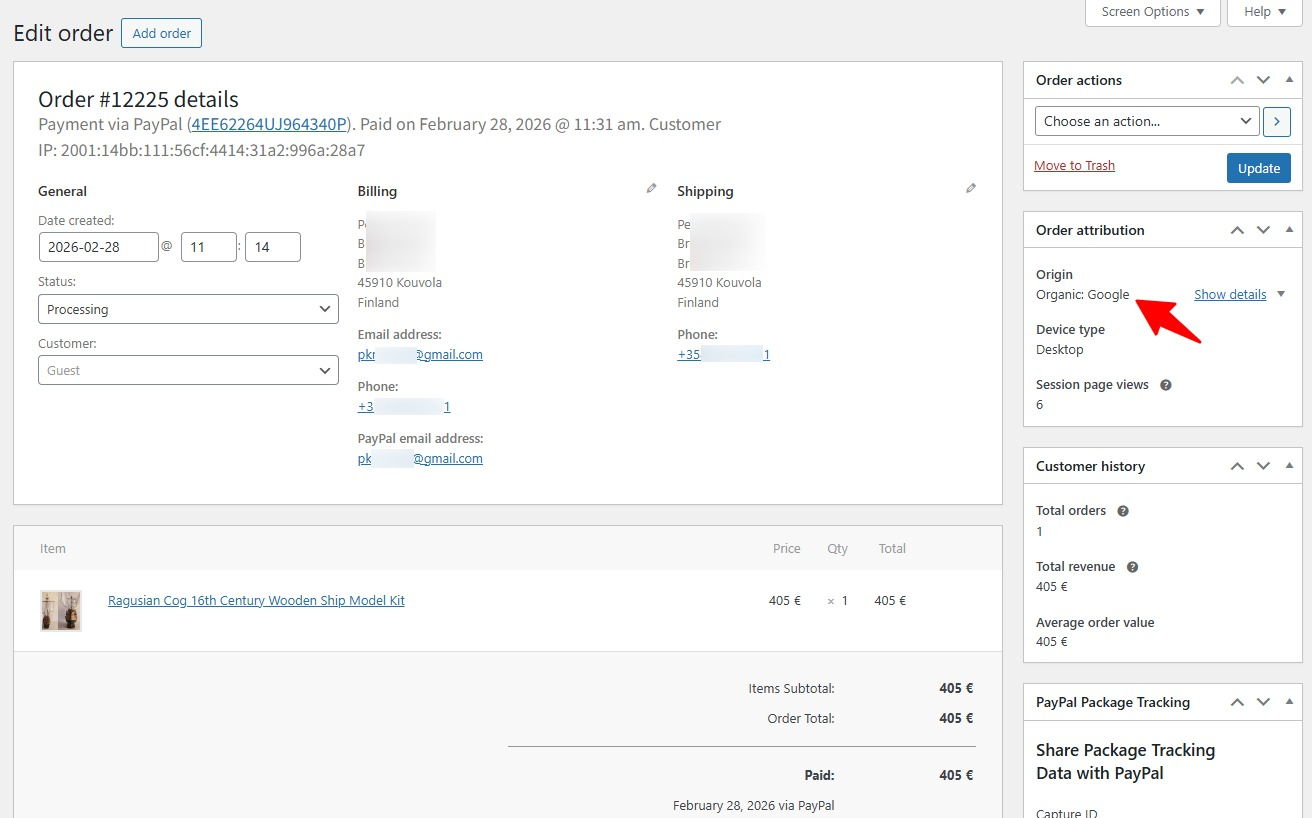Click the Ragusian Cog product thumbnail

click(60, 610)
